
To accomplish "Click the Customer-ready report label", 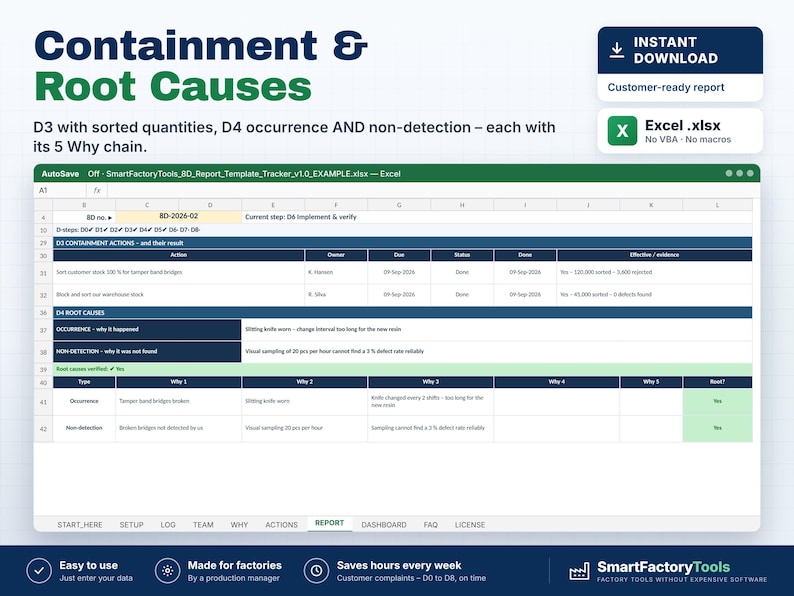I will (x=666, y=87).
